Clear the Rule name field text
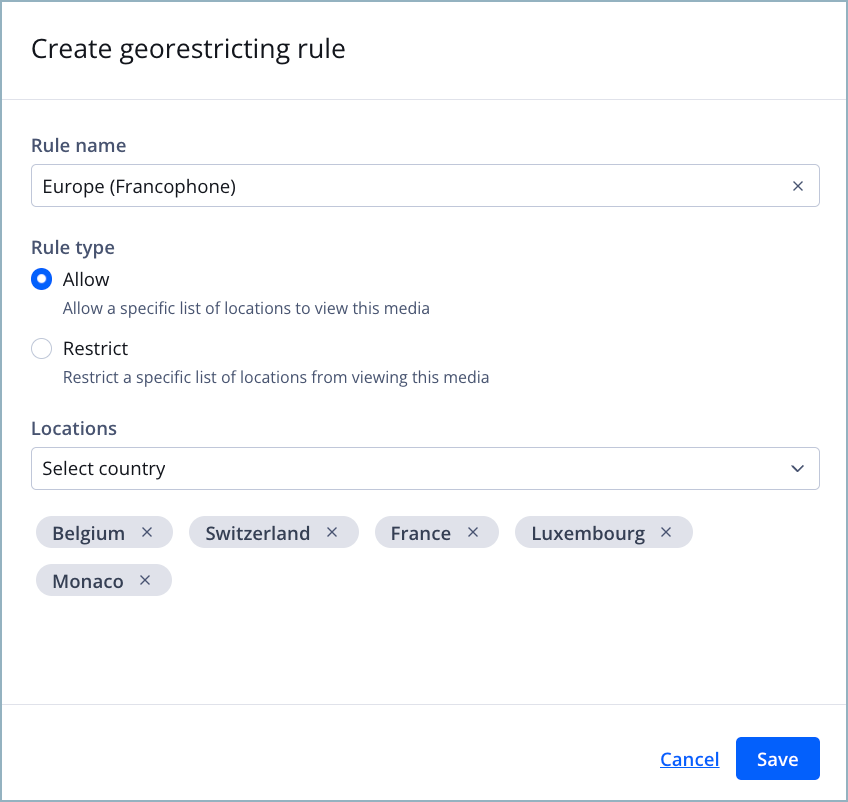848x802 pixels. pos(798,186)
